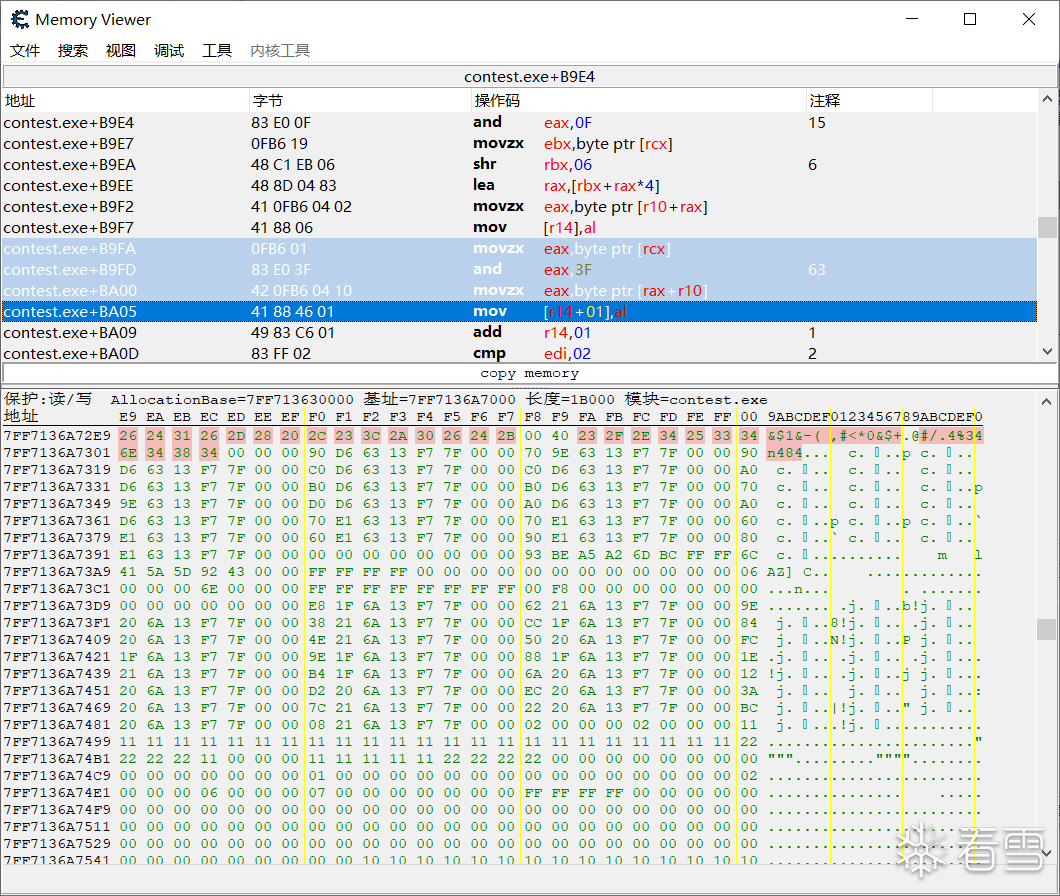1060x896 pixels.
Task: Select disassembly row contest.exe+B9E4
Action: click(519, 122)
